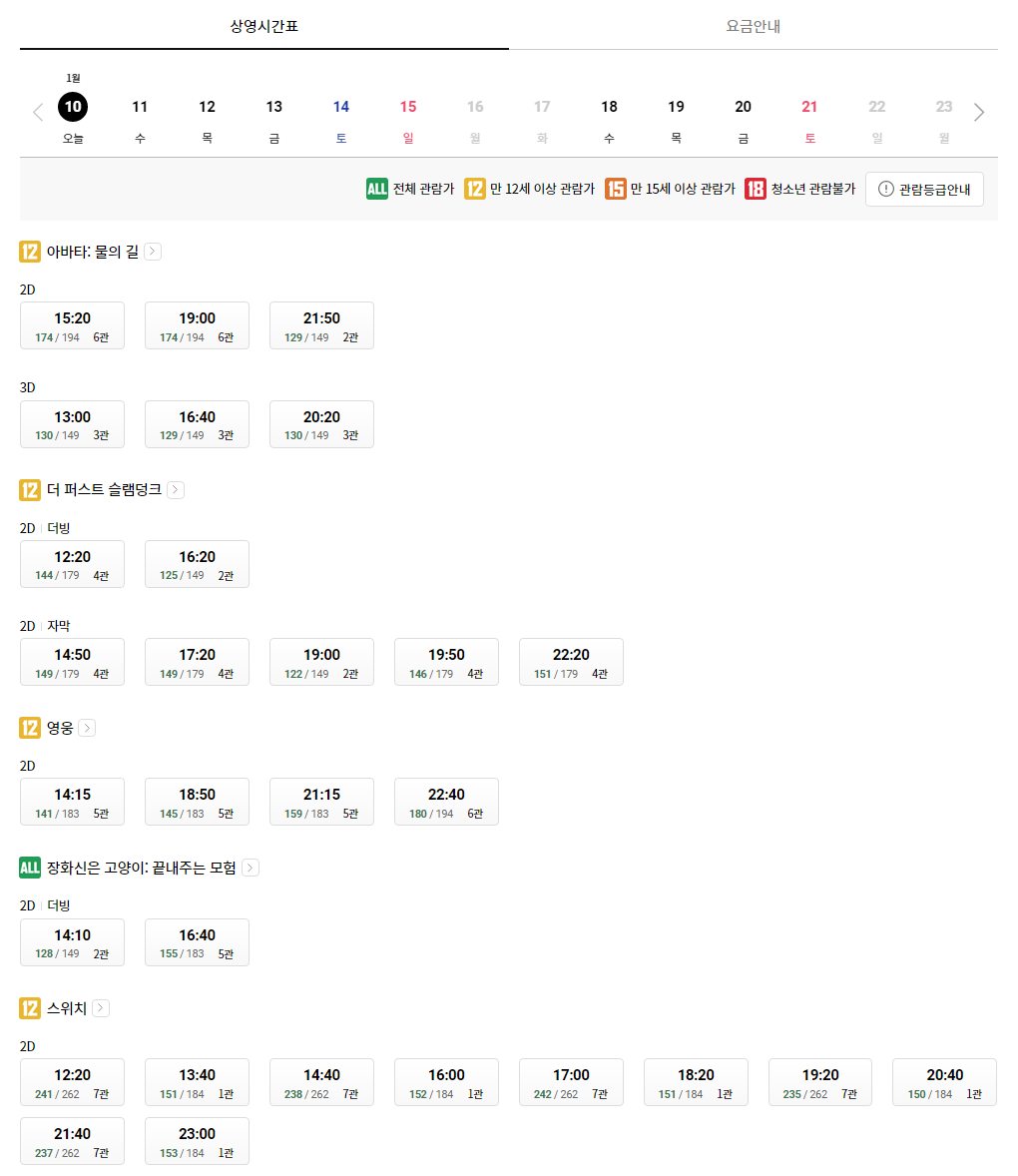Book 아바타 3D 13:00 showing
The image size is (1018, 1176).
click(x=72, y=423)
